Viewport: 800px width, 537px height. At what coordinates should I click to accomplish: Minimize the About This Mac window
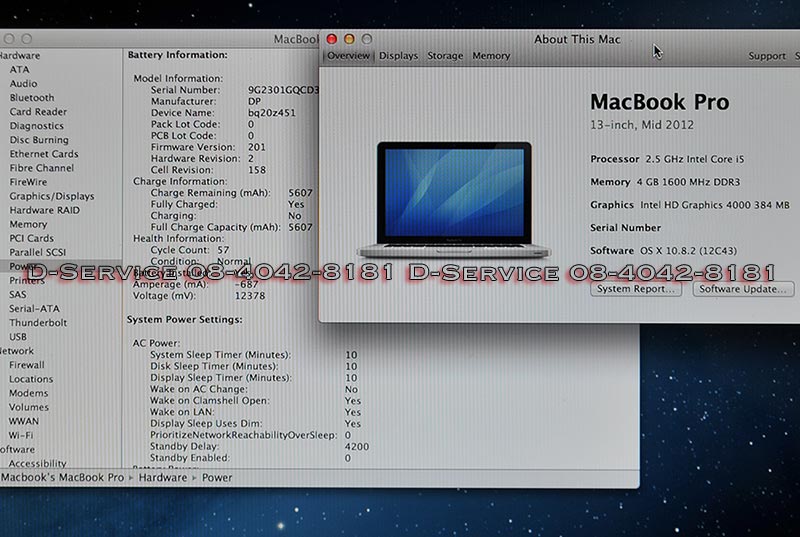(x=349, y=39)
